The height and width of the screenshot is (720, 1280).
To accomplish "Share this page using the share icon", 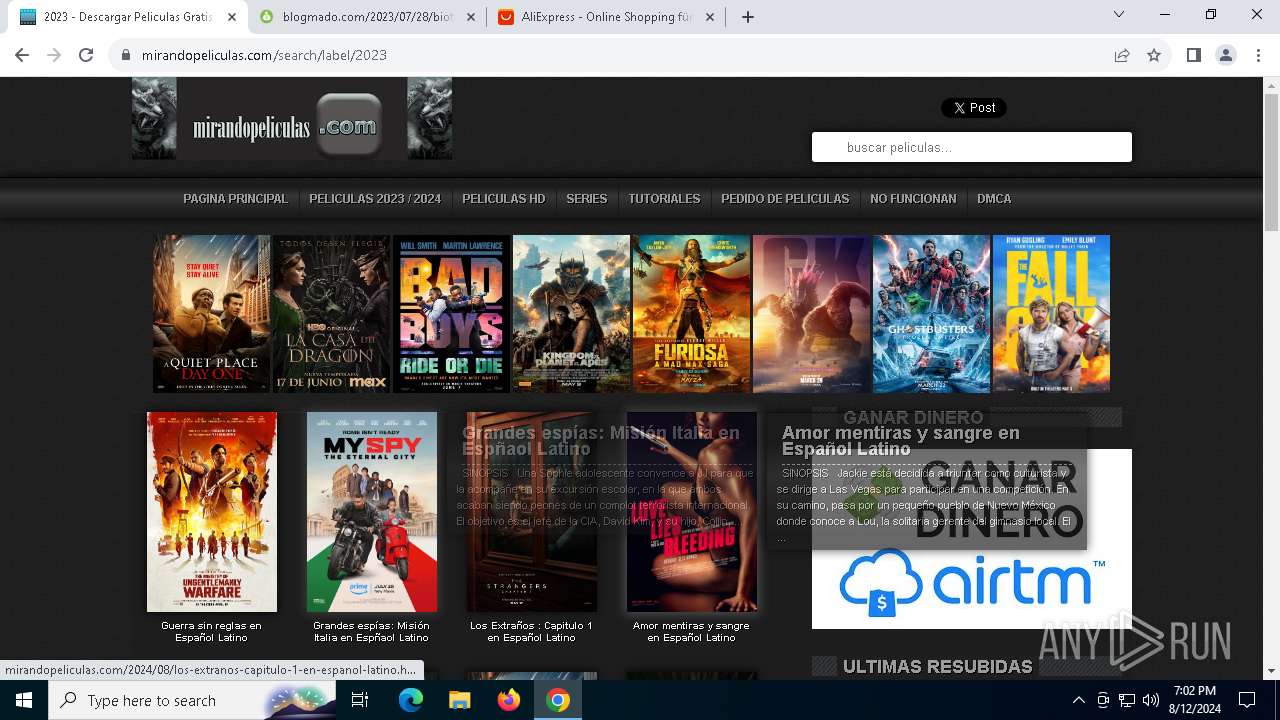I will (x=1122, y=55).
